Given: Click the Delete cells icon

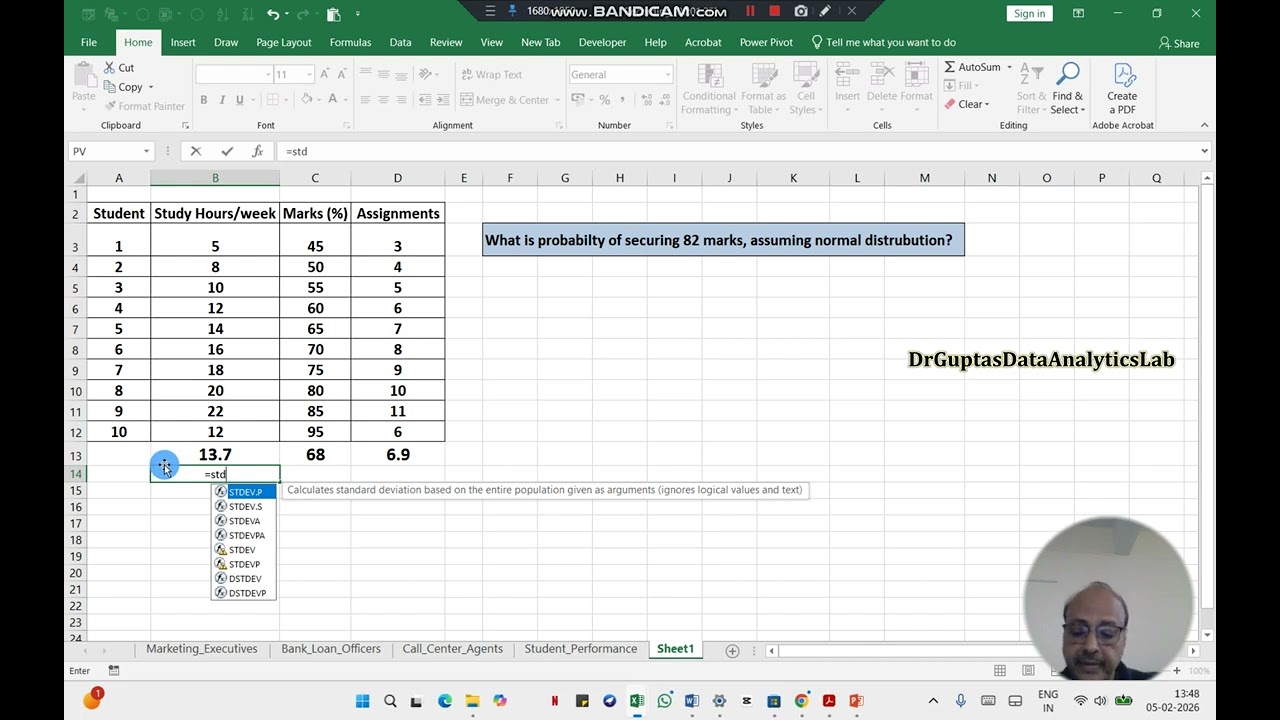Looking at the screenshot, I should 882,75.
